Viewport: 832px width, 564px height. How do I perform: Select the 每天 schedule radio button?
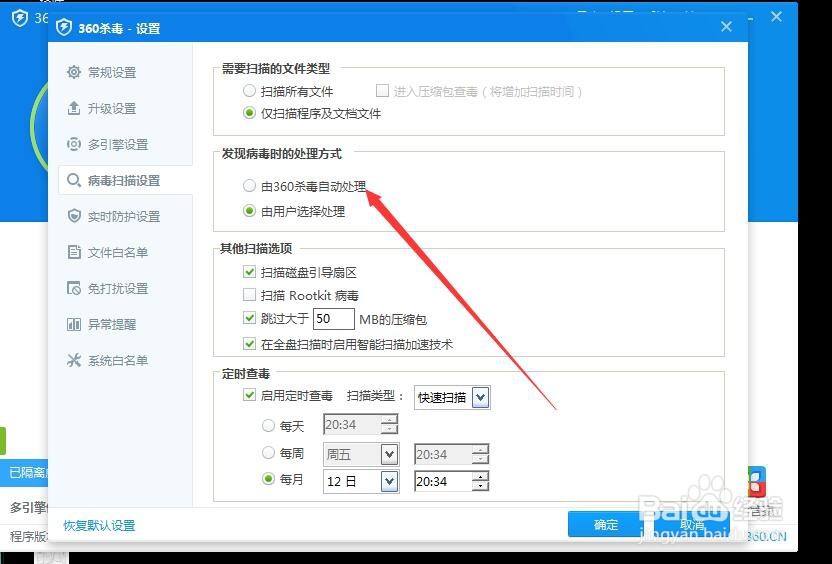268,425
